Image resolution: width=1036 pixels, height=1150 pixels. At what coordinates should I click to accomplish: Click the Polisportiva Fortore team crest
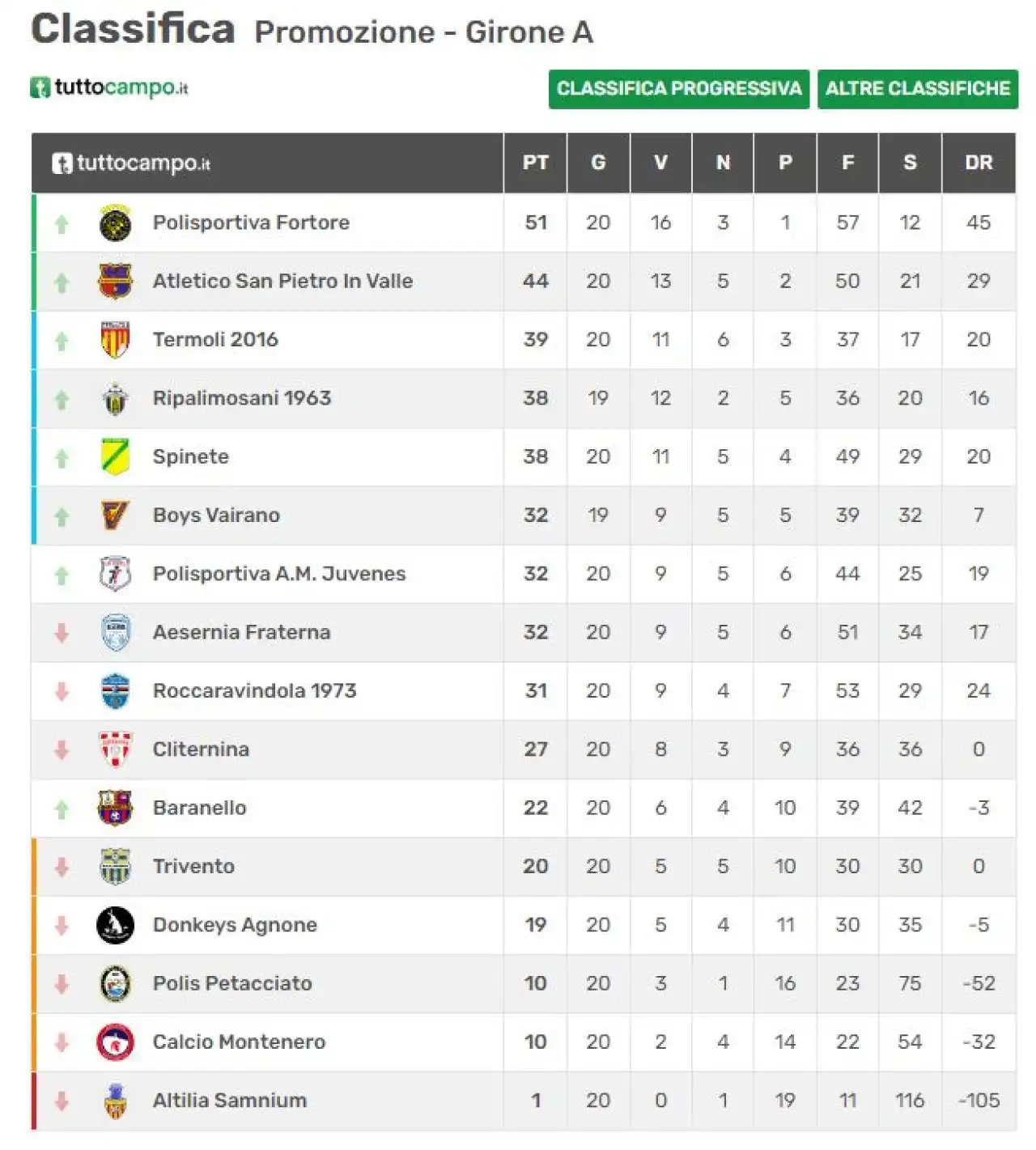(x=115, y=223)
